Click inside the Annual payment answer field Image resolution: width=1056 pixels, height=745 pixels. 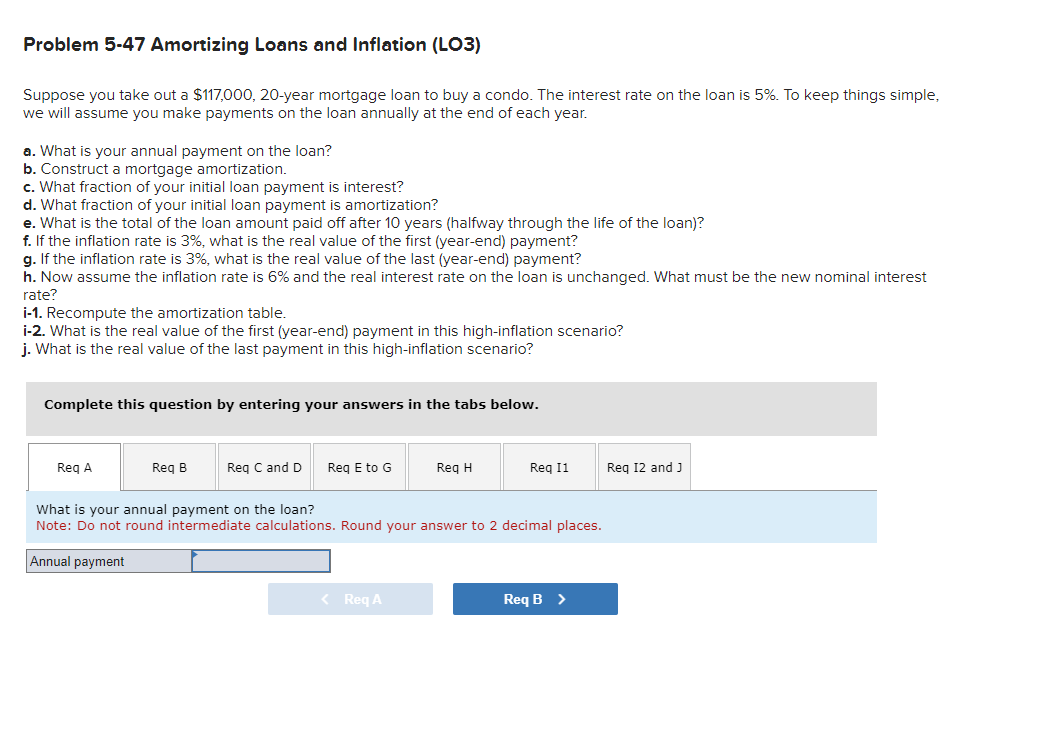pyautogui.click(x=262, y=562)
